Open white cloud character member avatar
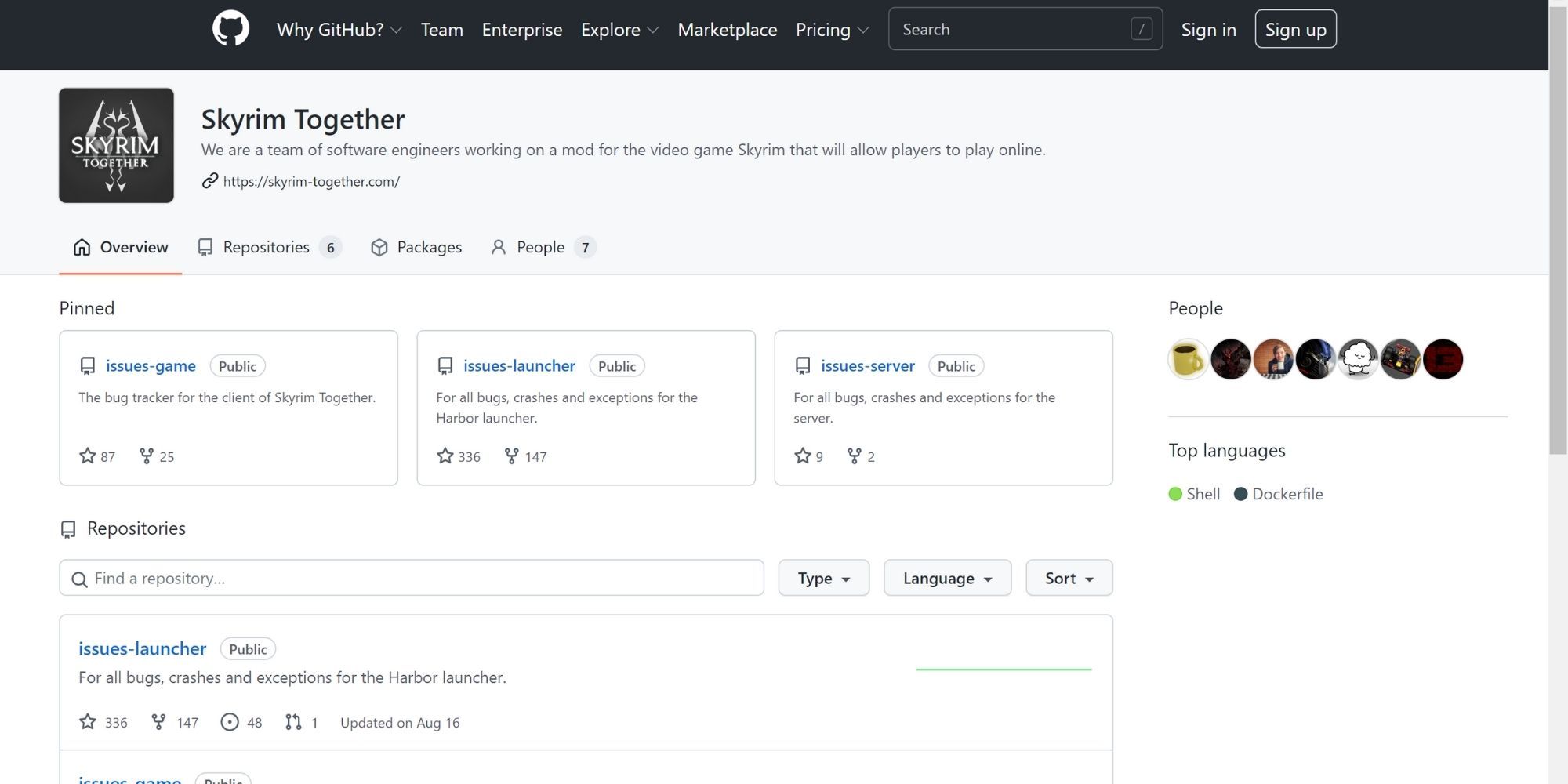Screen dimensions: 1568x784 pos(1357,359)
